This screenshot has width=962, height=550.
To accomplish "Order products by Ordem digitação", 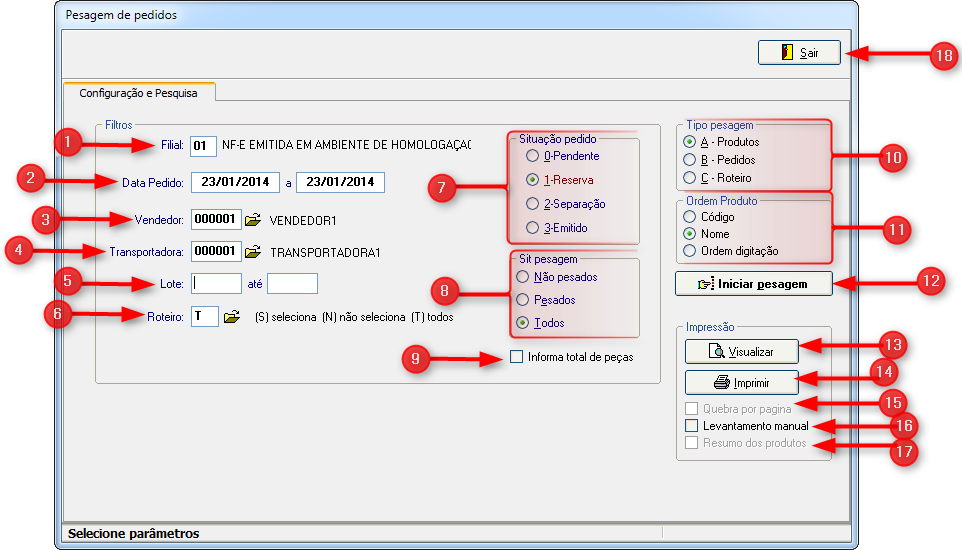I will click(689, 251).
